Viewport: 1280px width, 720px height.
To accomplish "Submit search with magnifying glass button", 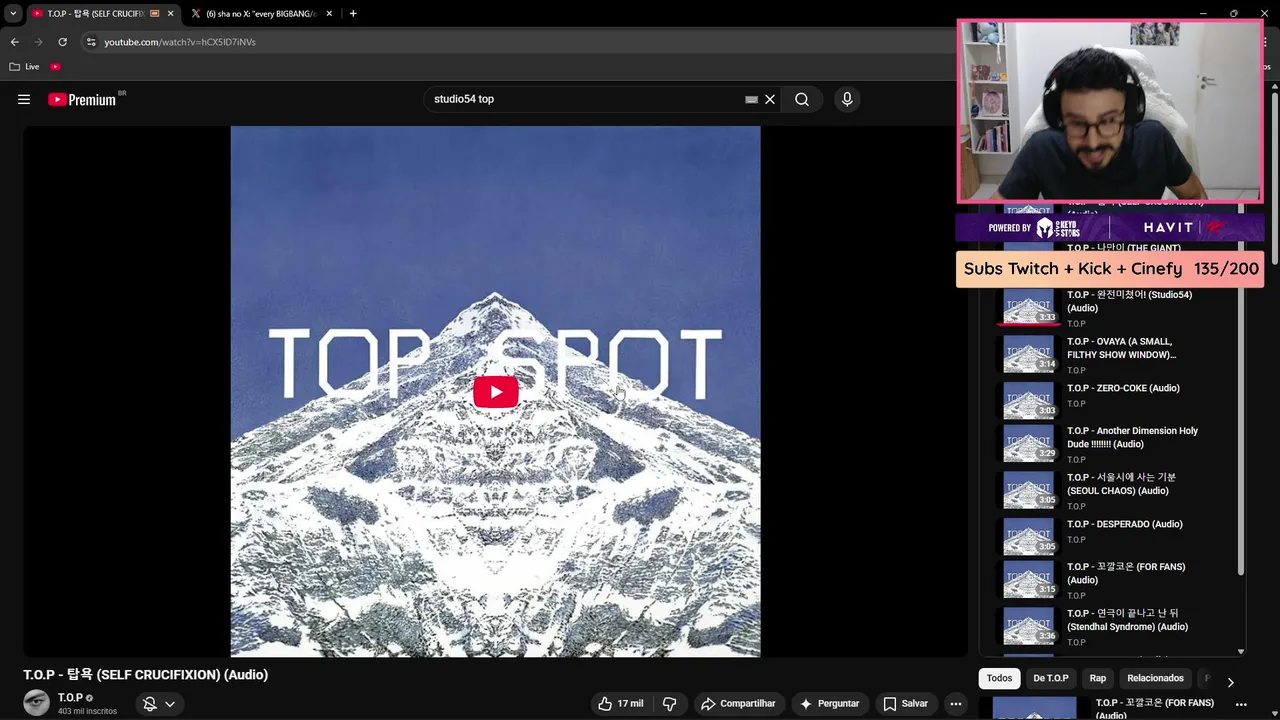I will point(802,99).
